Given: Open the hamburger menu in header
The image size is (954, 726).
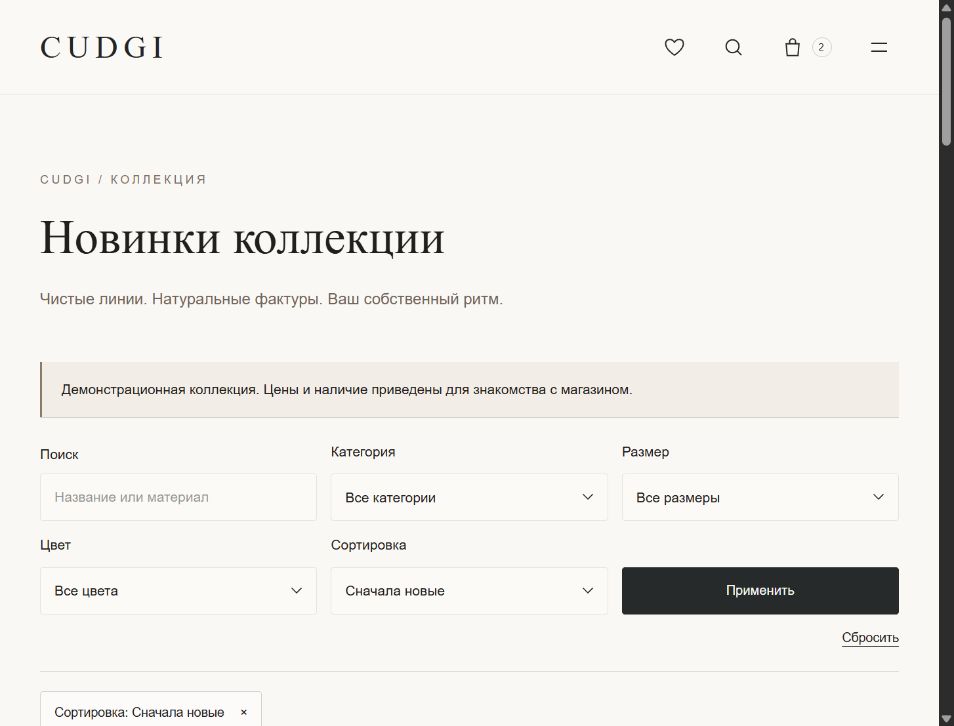Looking at the screenshot, I should tap(879, 47).
